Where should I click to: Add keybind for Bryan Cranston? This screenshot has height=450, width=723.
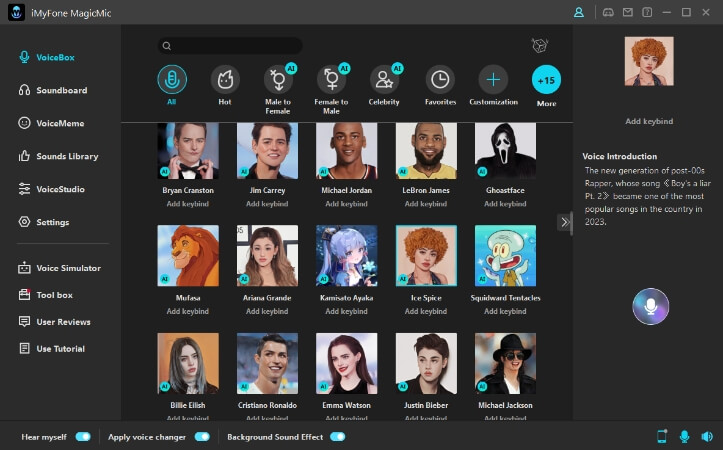click(188, 204)
